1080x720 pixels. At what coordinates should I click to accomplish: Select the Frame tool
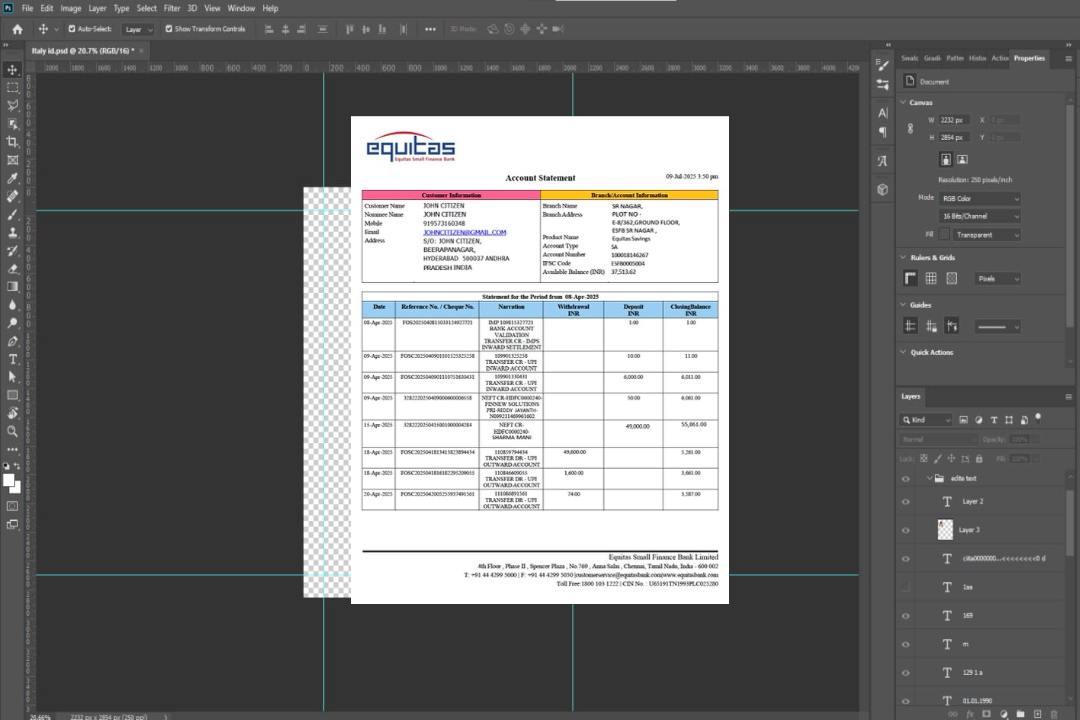pyautogui.click(x=12, y=160)
